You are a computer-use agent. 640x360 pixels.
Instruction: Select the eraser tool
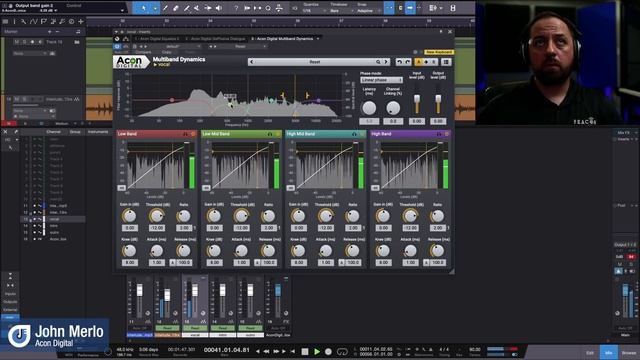176,8
